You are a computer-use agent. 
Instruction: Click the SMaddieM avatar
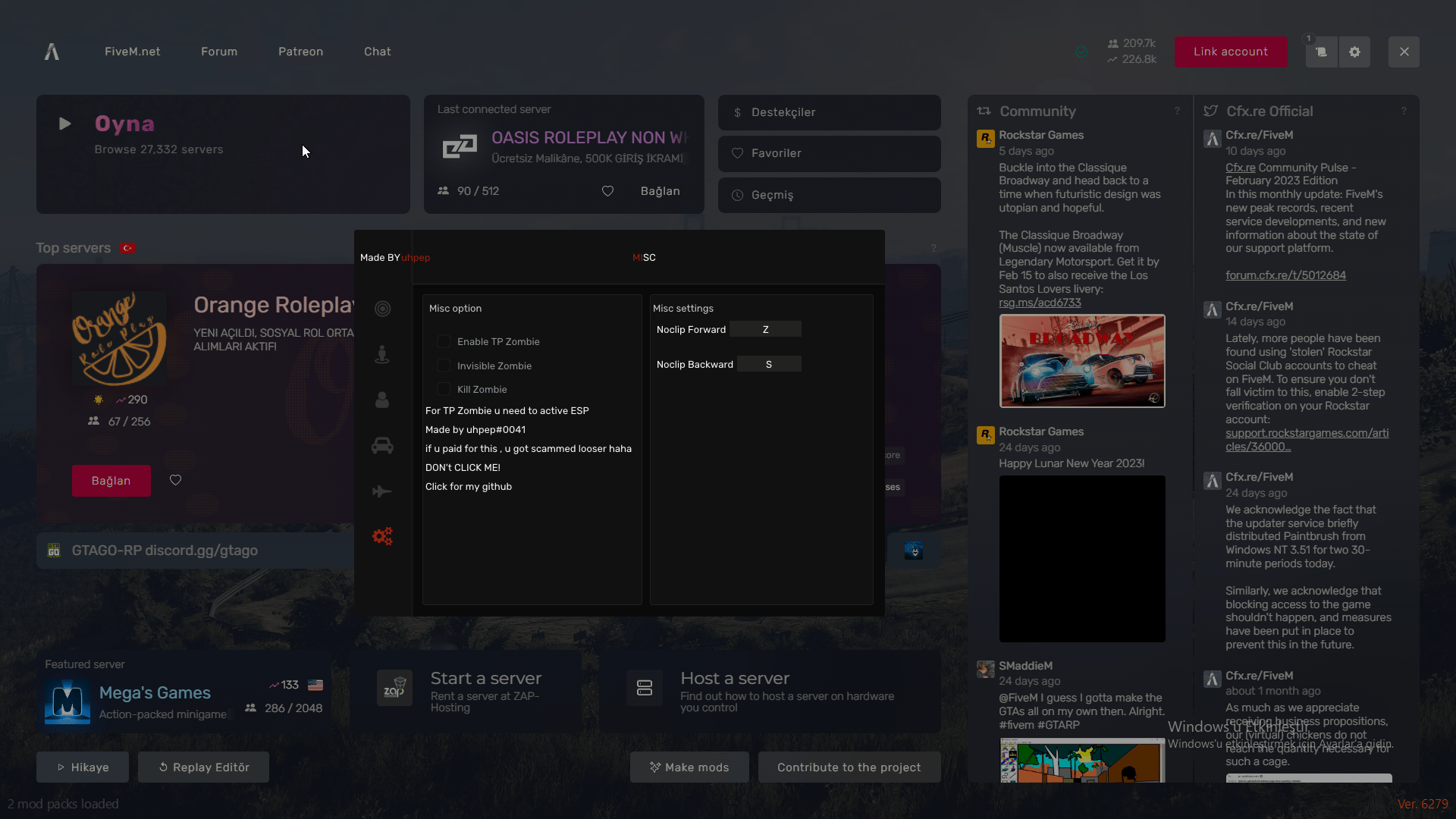click(x=985, y=669)
